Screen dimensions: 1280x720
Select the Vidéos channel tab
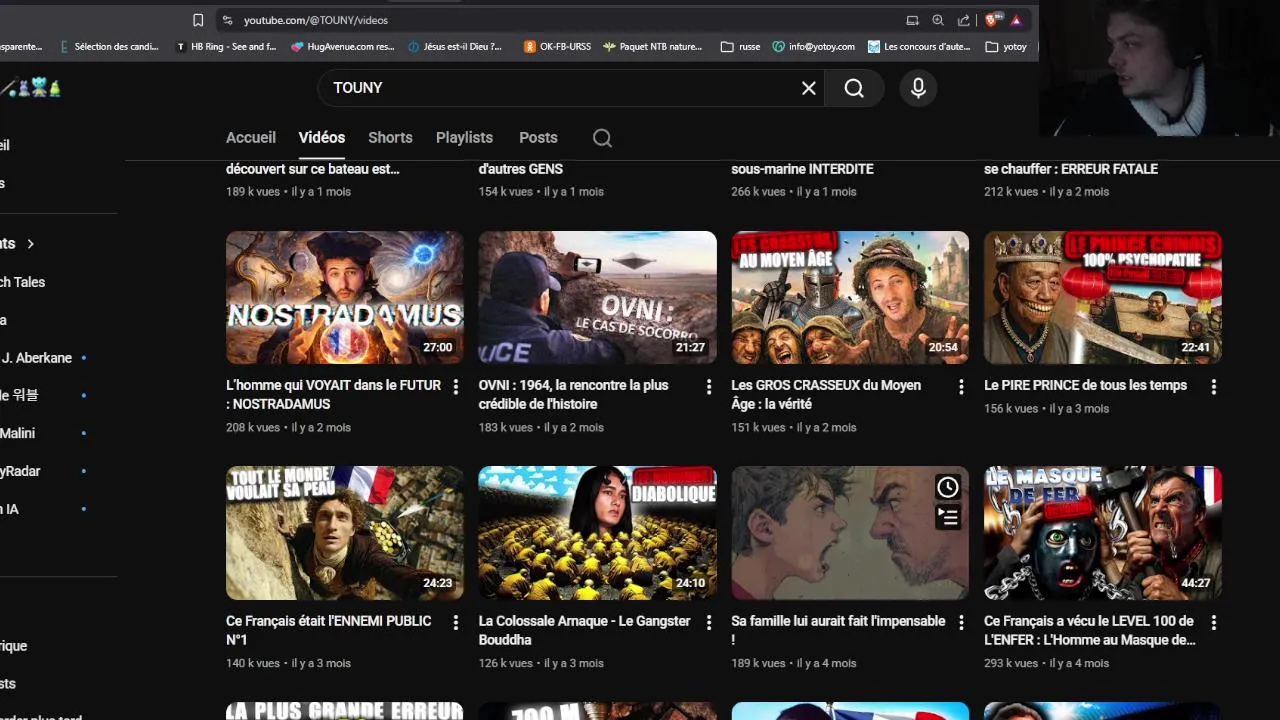point(322,138)
